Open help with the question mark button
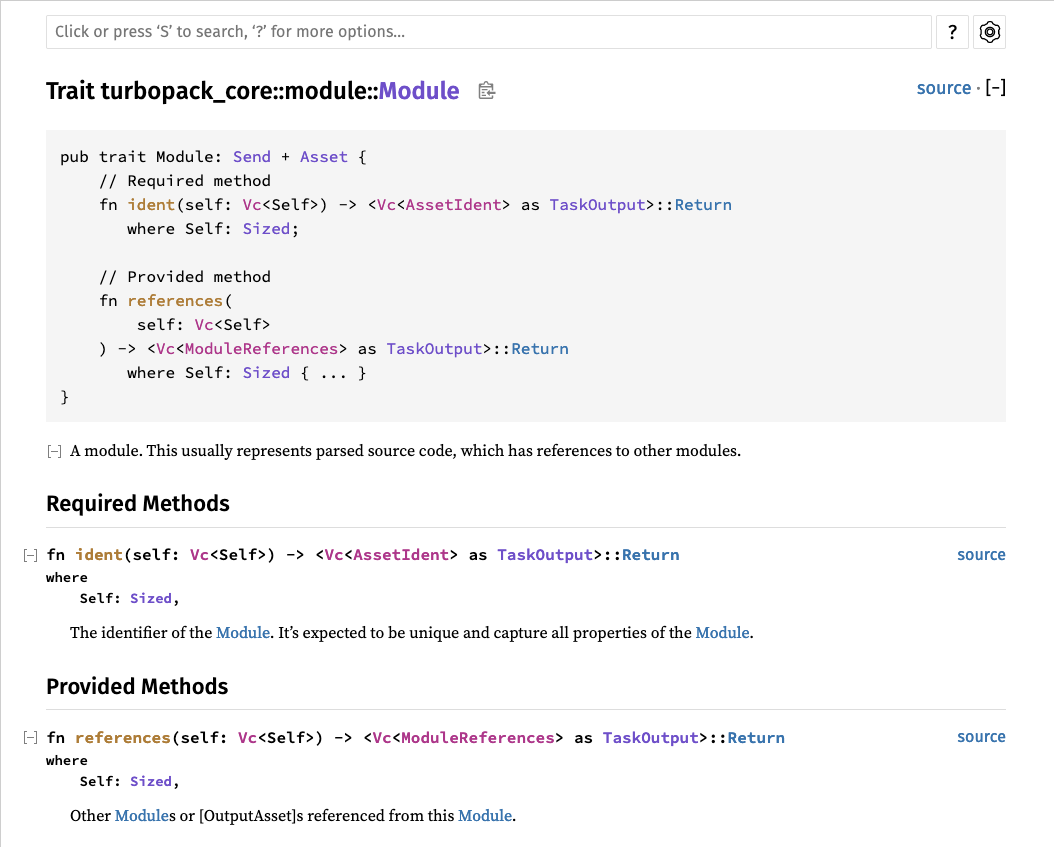Screen dimensions: 1054x847 point(952,32)
